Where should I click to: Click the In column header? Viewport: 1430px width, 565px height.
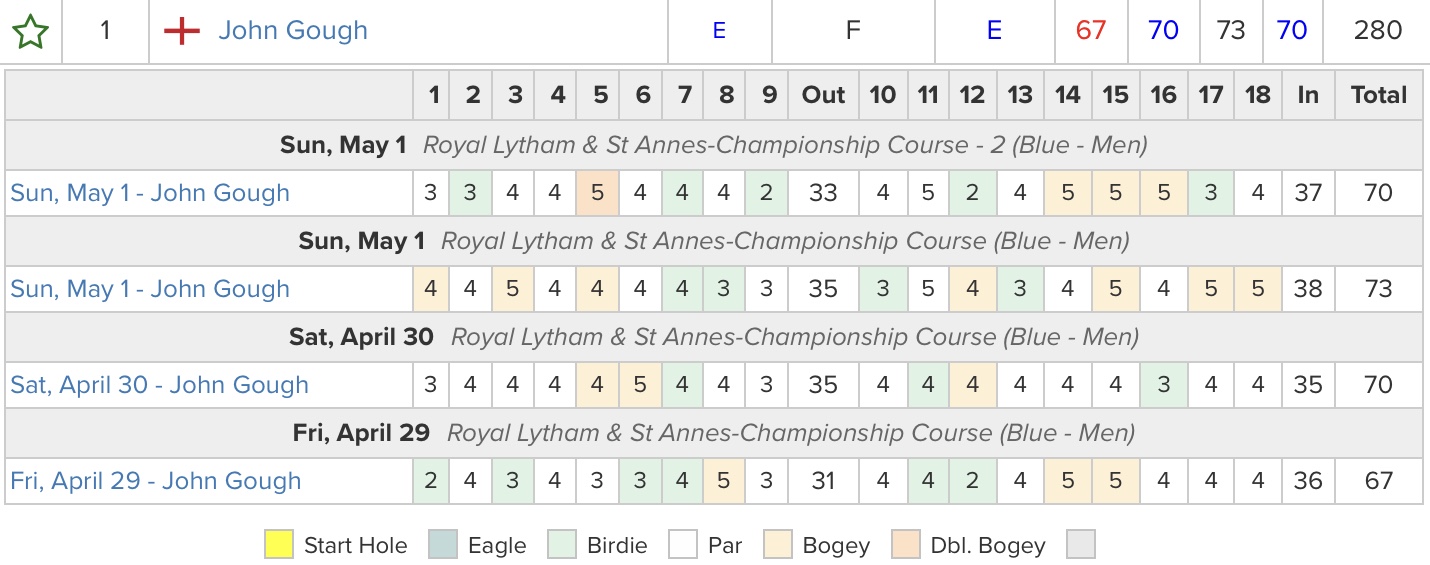point(1308,95)
